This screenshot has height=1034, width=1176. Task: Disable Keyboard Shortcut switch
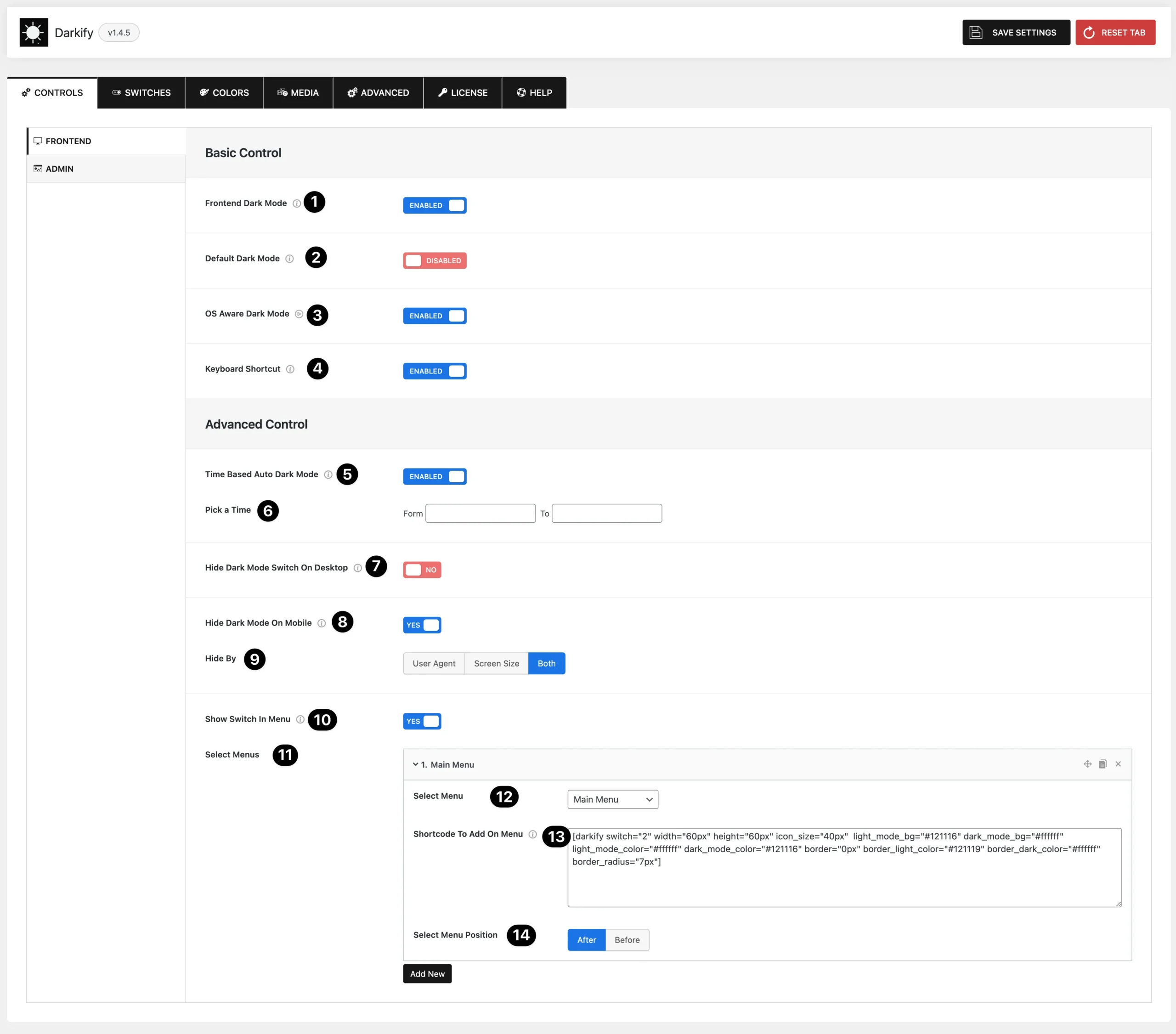(435, 371)
